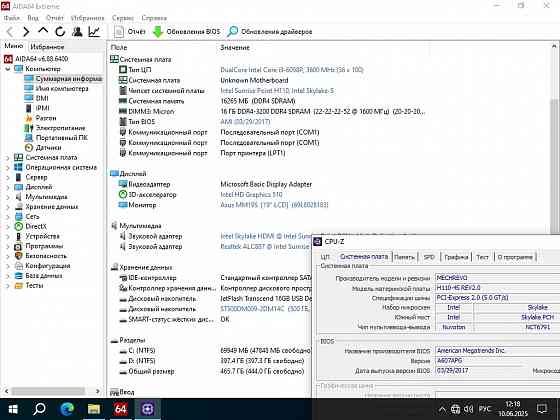
Task: Open Microsoft Edge from the taskbar
Action: click(67, 409)
